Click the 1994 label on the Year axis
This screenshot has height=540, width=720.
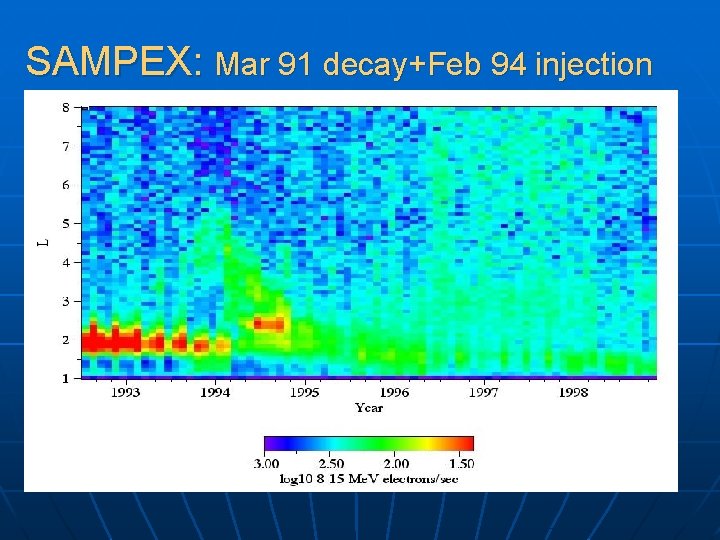click(x=215, y=393)
